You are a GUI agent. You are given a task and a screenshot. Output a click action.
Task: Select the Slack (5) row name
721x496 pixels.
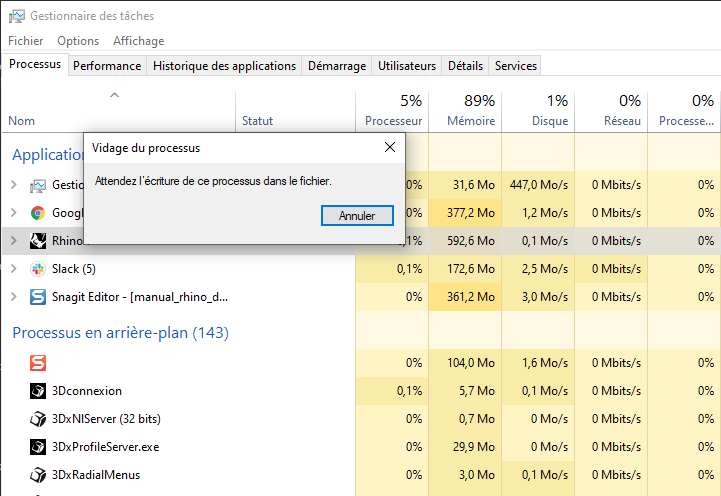click(x=74, y=269)
